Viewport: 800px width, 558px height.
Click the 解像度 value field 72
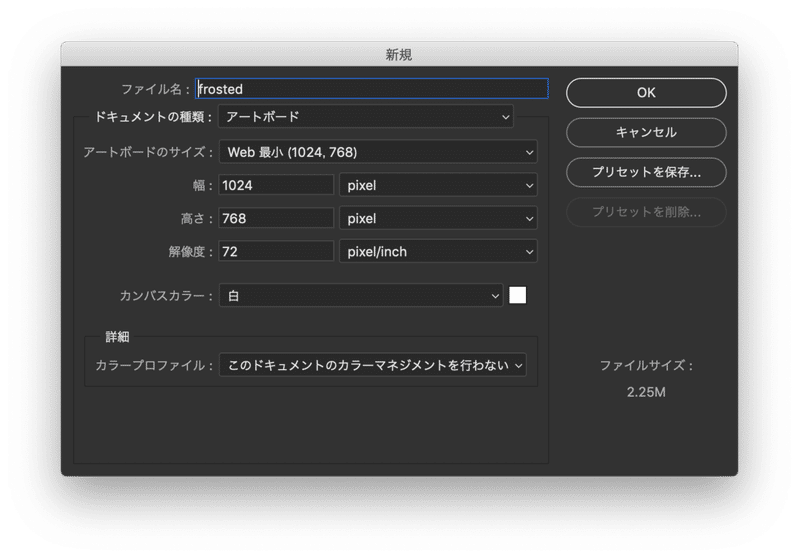click(x=276, y=251)
